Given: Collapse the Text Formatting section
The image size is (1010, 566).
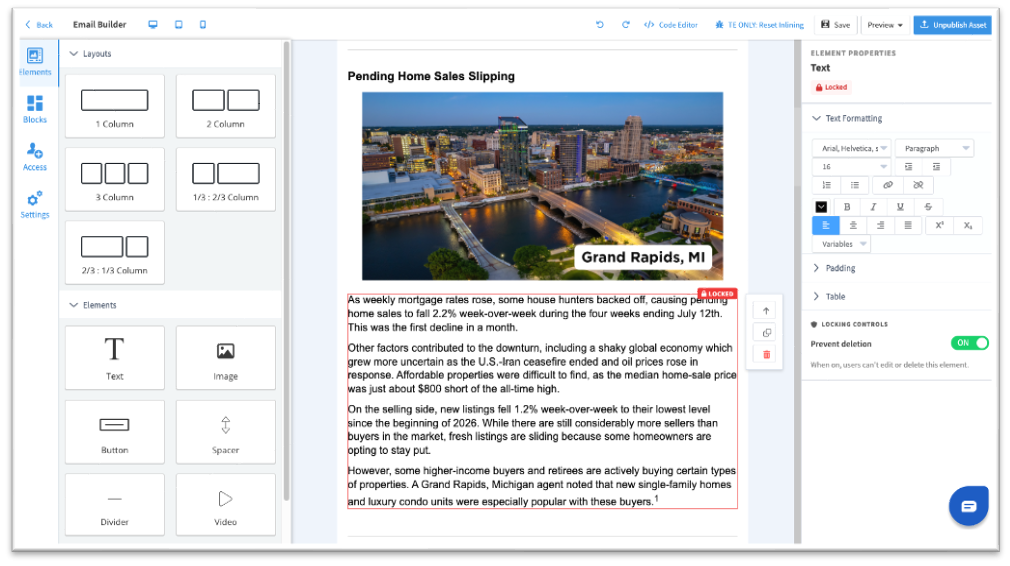Looking at the screenshot, I should [847, 118].
